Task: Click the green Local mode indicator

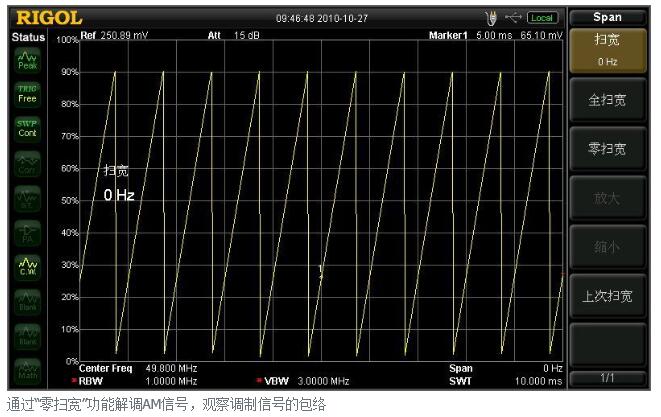Action: (x=543, y=17)
